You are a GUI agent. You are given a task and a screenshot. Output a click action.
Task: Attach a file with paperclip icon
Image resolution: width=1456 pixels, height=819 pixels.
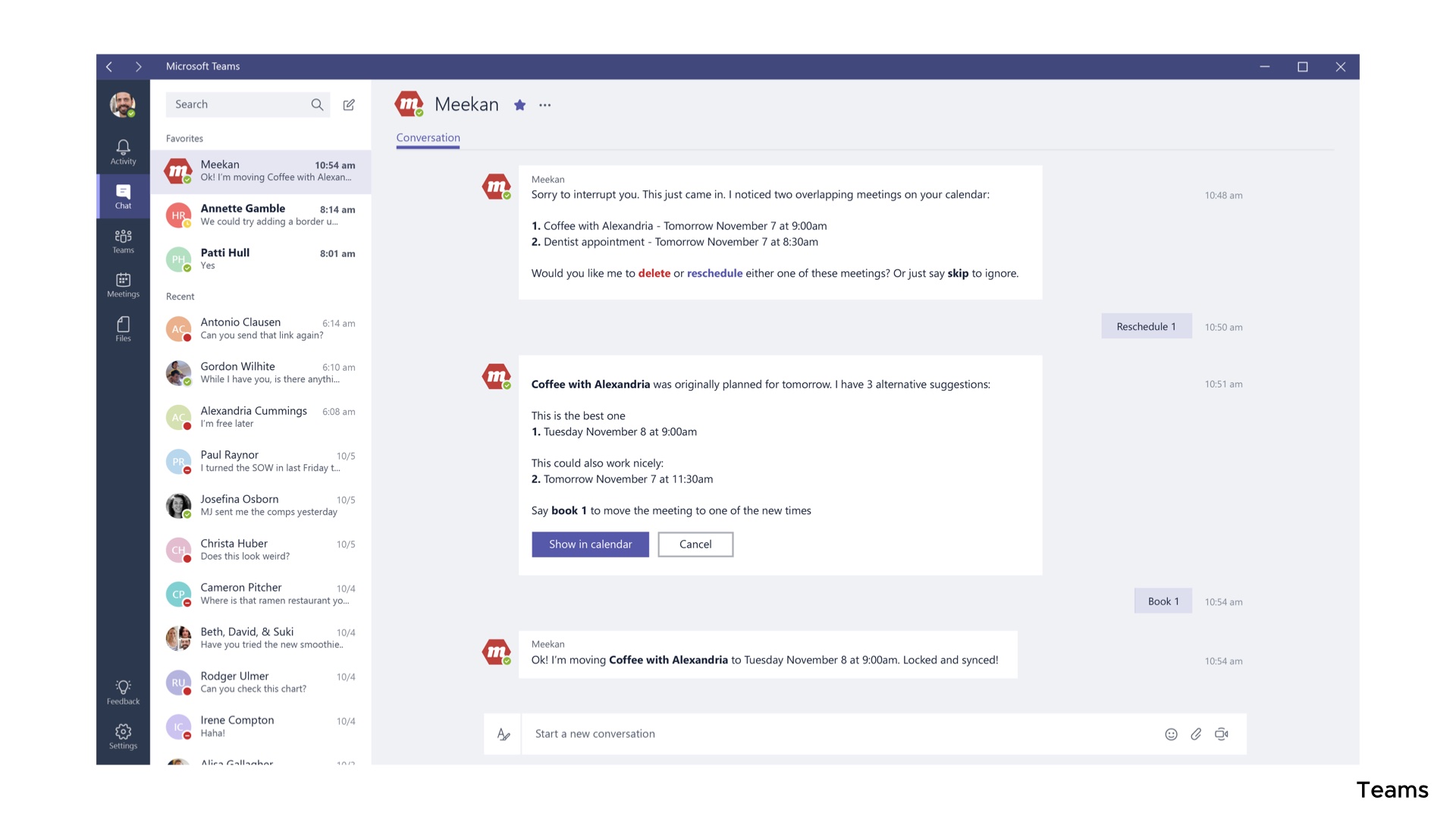pos(1196,734)
